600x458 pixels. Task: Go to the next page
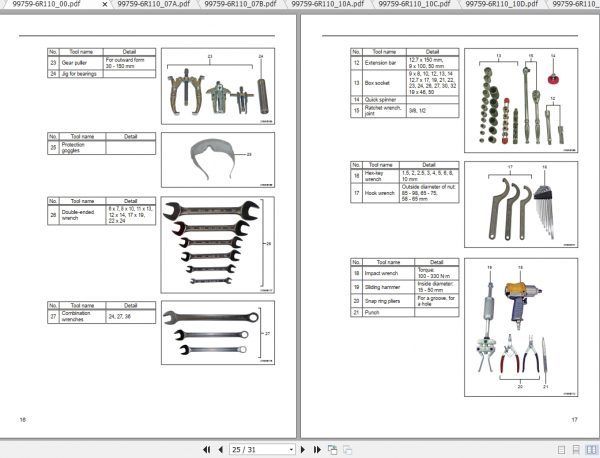pos(303,449)
